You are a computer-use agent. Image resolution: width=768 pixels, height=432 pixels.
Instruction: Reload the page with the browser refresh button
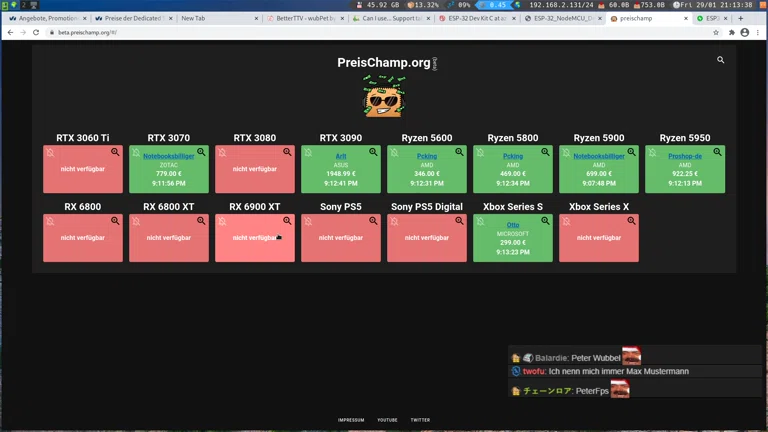(36, 32)
